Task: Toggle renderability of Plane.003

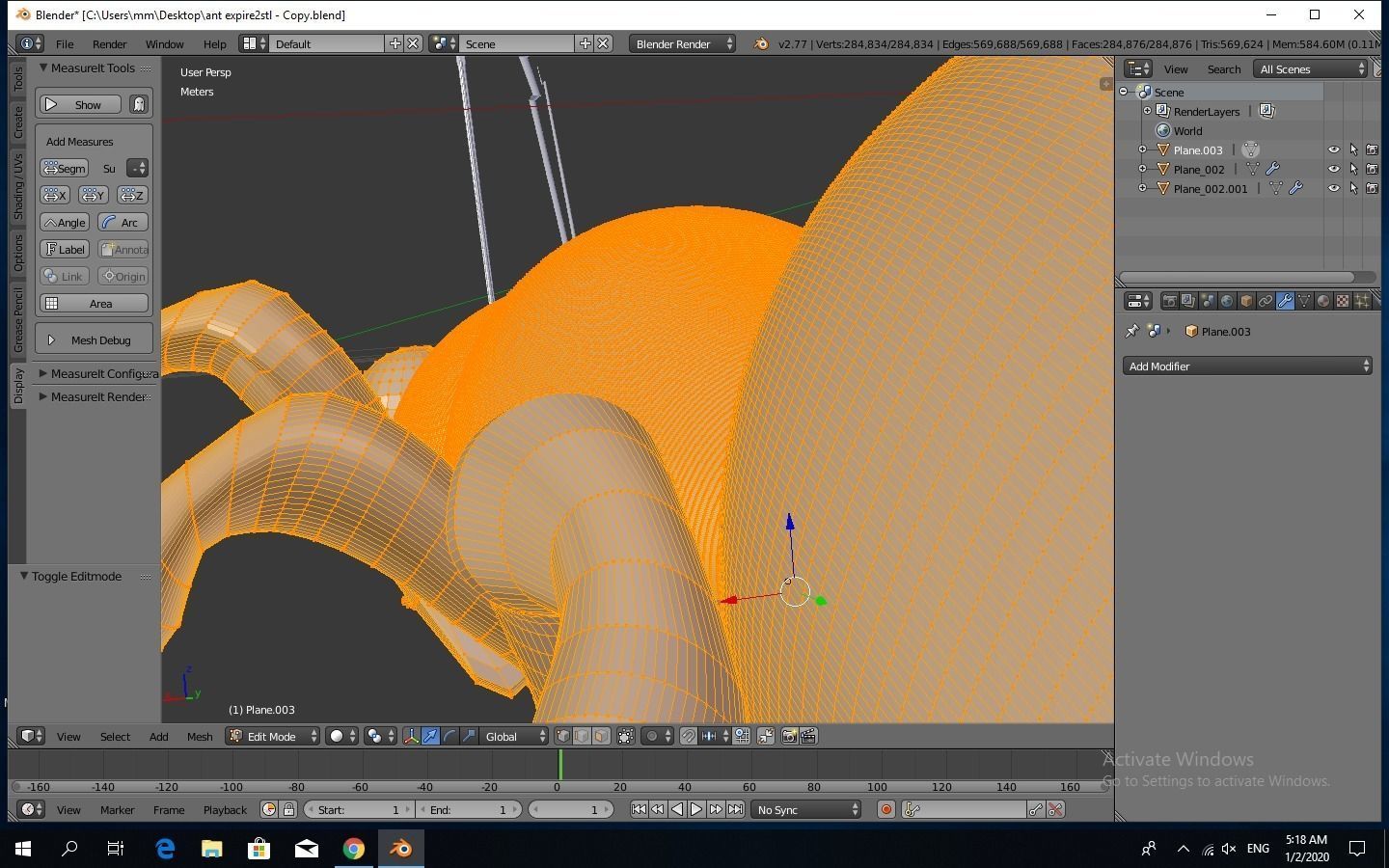Action: (1372, 149)
